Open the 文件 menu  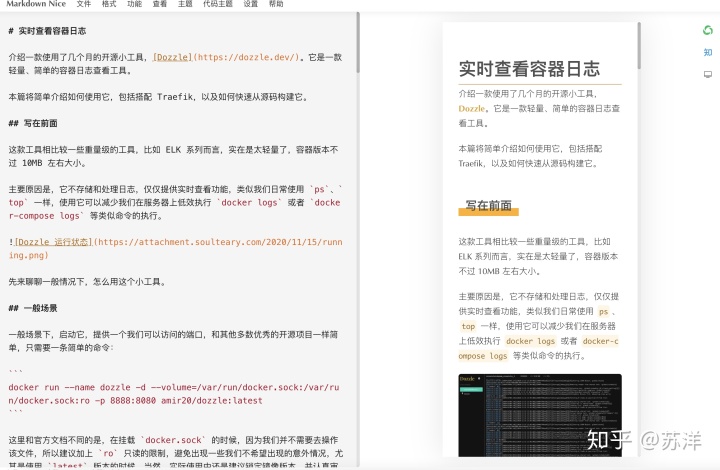(84, 4)
